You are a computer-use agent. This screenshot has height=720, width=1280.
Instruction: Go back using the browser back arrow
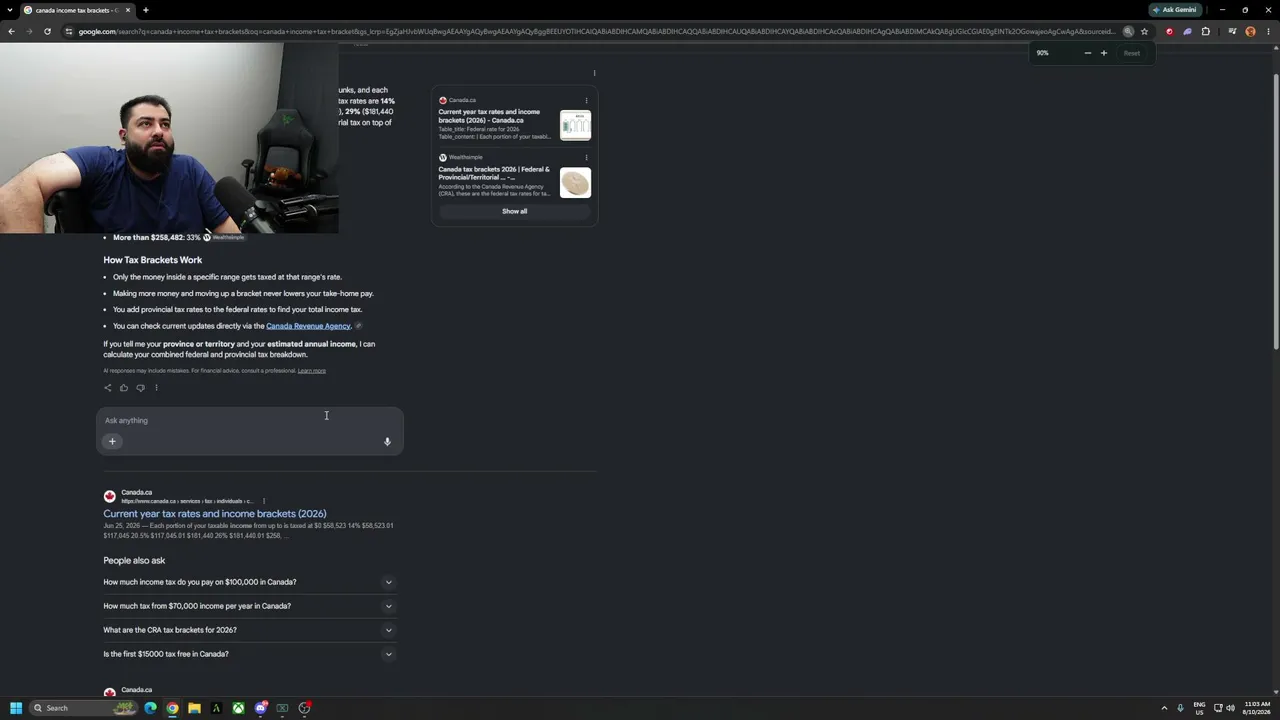[11, 31]
